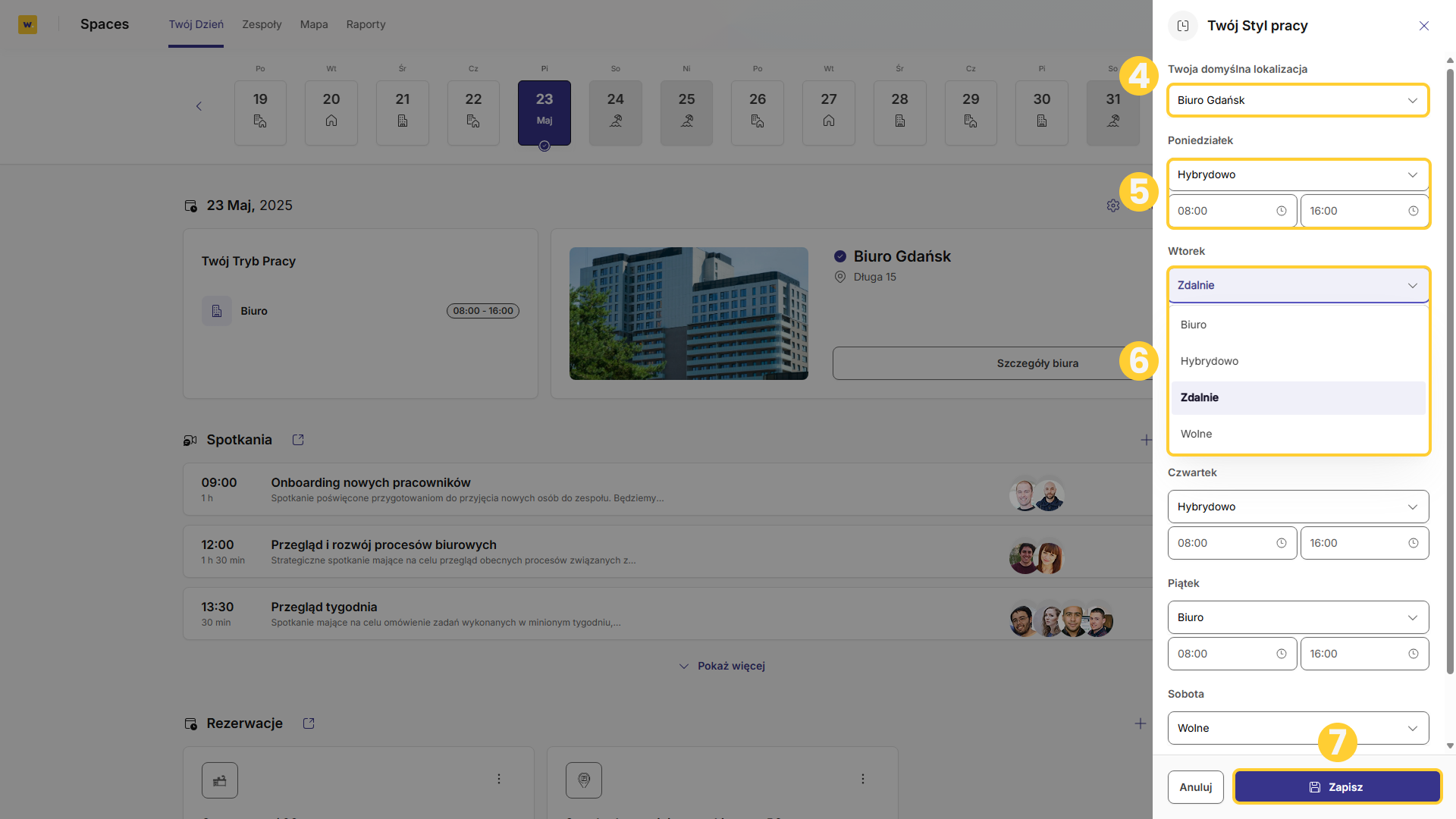Click the Twój Styl pracy header icon
This screenshot has height=819, width=1456.
(1183, 26)
